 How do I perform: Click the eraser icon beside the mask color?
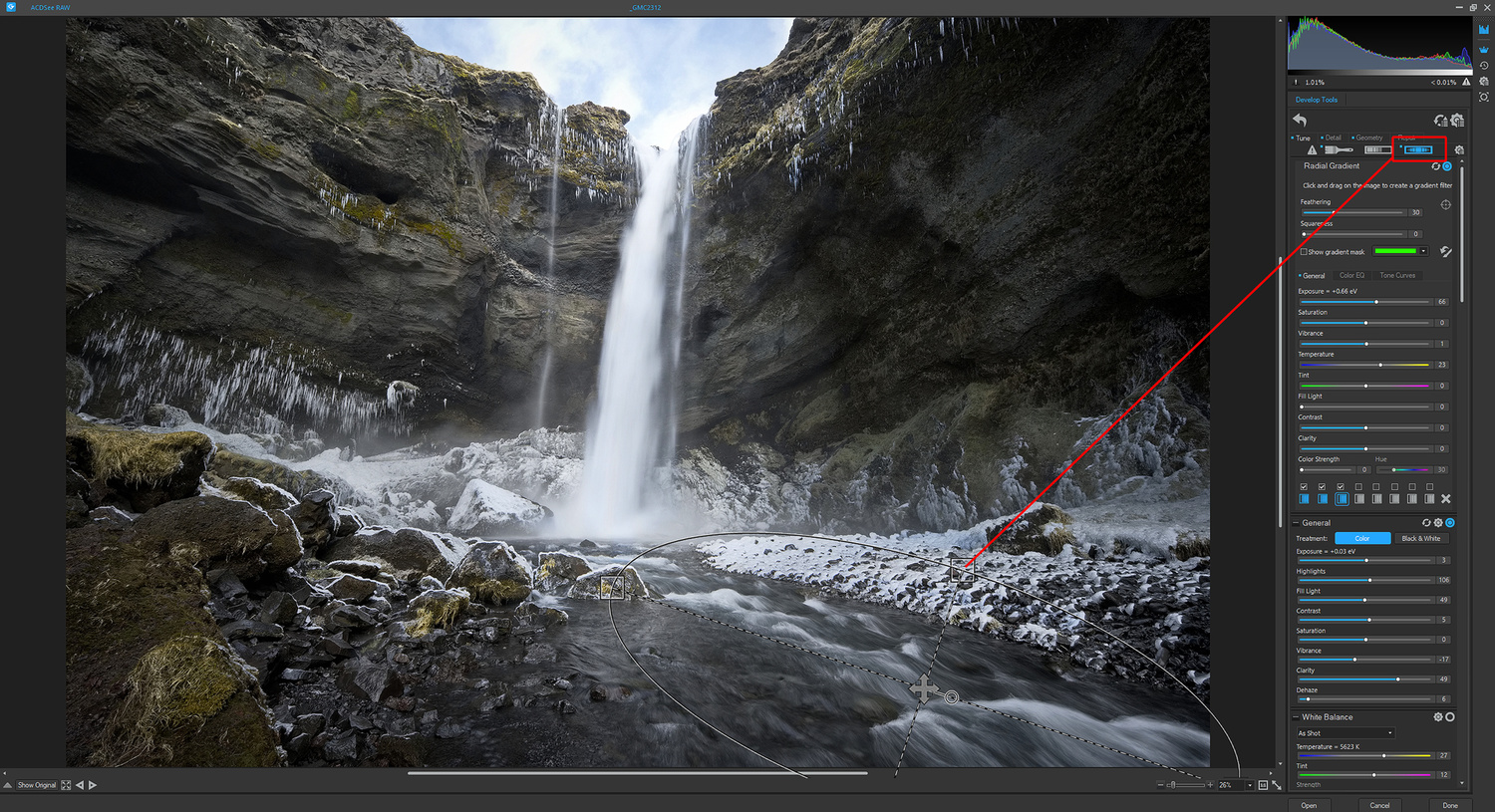pos(1446,252)
